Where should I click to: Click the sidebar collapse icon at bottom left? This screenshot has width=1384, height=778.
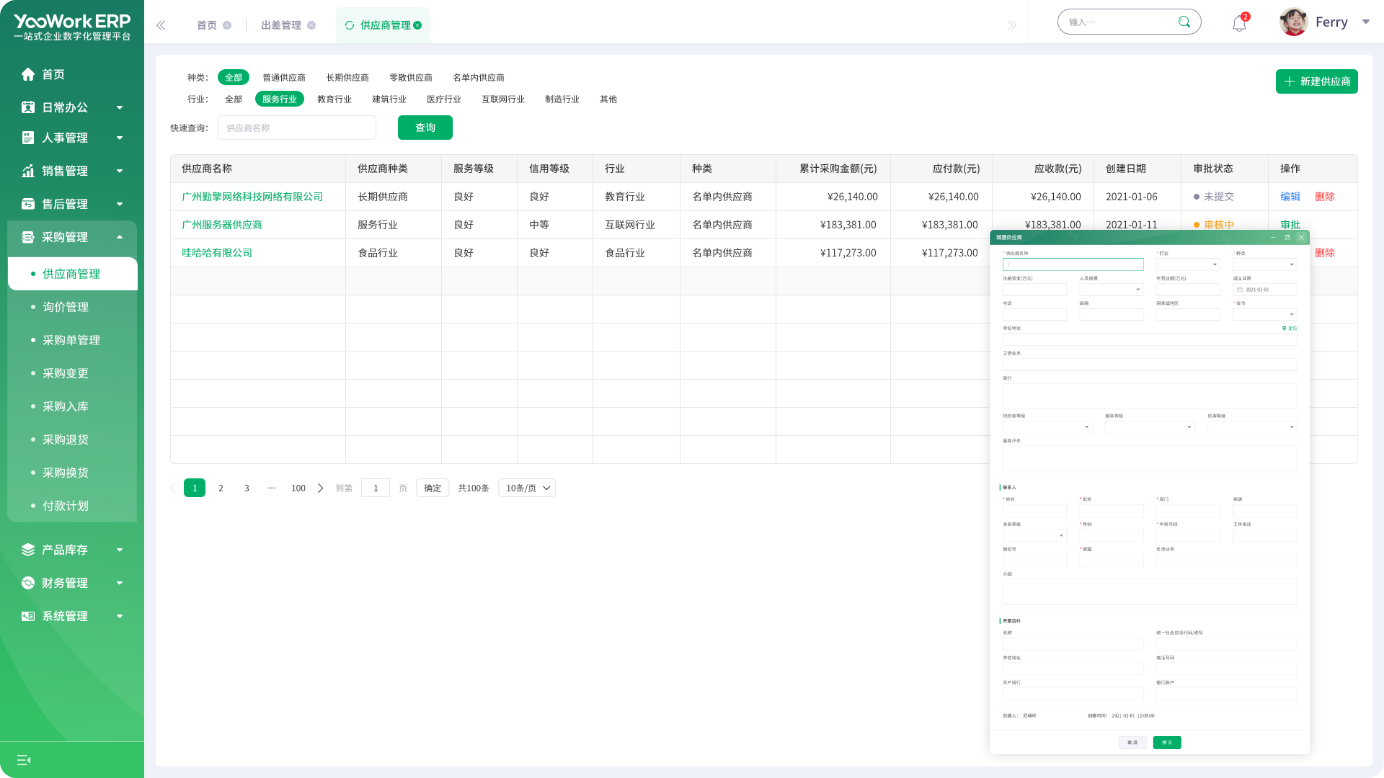24,760
